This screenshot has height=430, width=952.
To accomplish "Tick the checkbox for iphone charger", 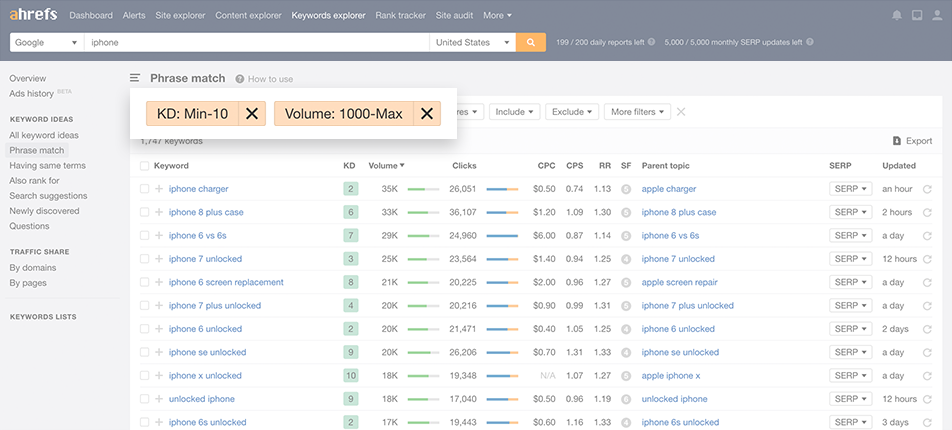I will 145,189.
